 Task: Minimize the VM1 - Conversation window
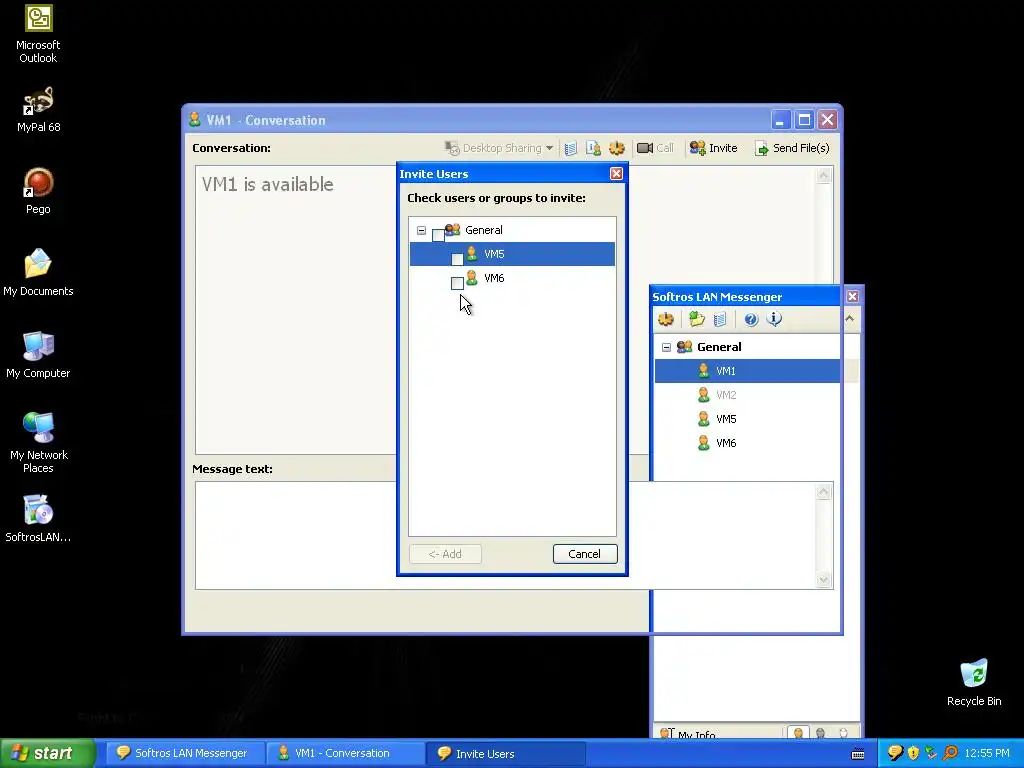coord(780,120)
